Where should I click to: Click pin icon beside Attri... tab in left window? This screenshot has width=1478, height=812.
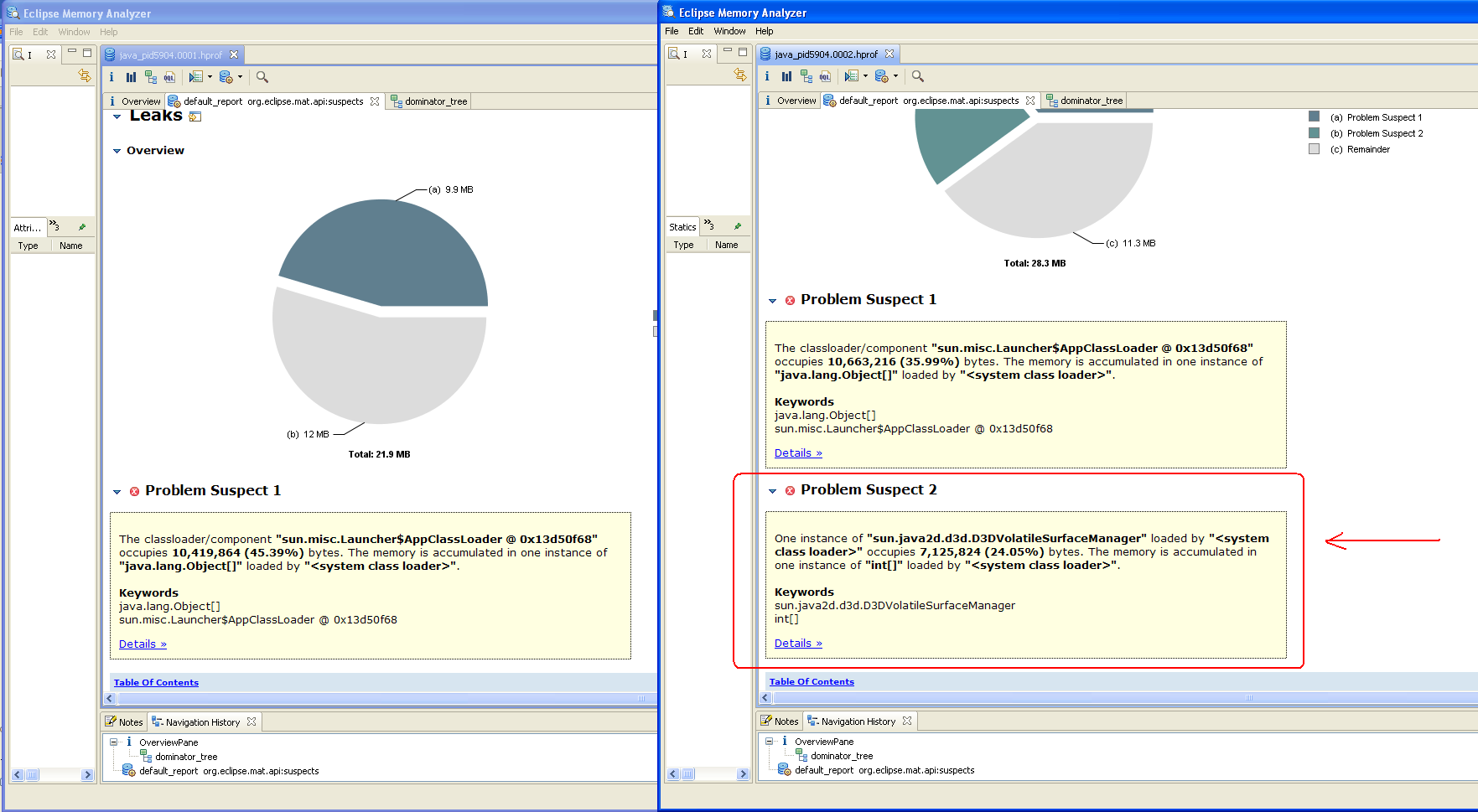82,227
